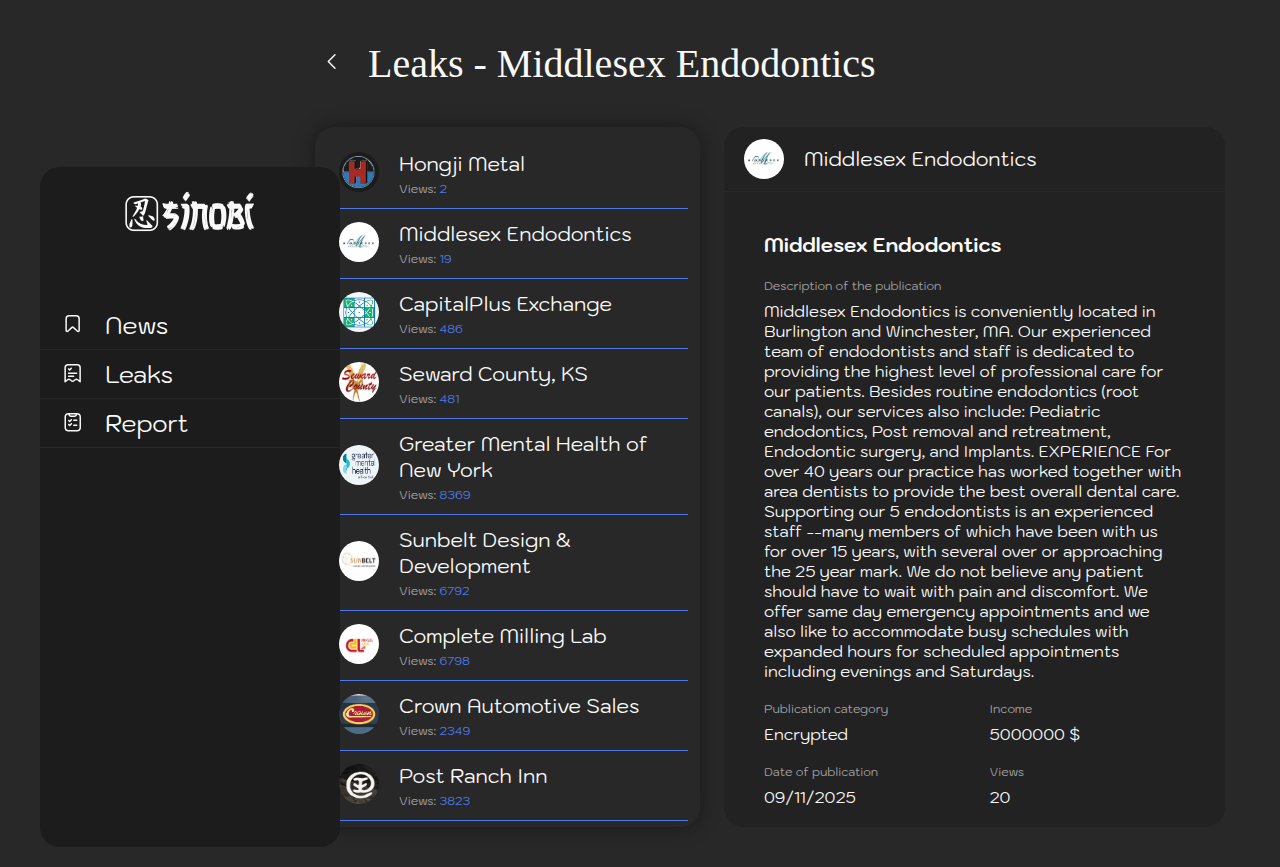The width and height of the screenshot is (1280, 867).
Task: Click the Complete Milling Lab logo
Action: point(359,644)
